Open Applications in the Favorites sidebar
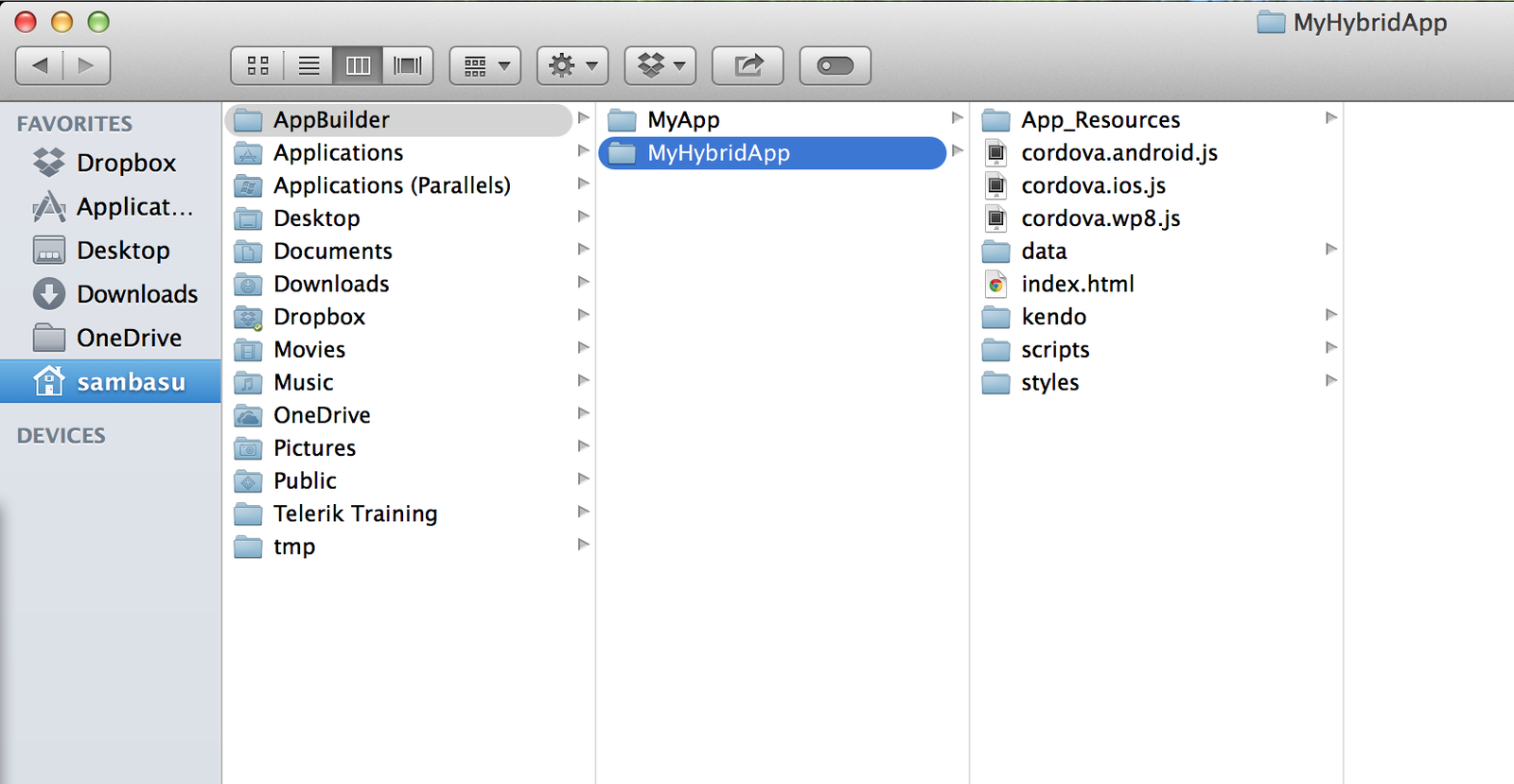The width and height of the screenshot is (1514, 784). [111, 206]
